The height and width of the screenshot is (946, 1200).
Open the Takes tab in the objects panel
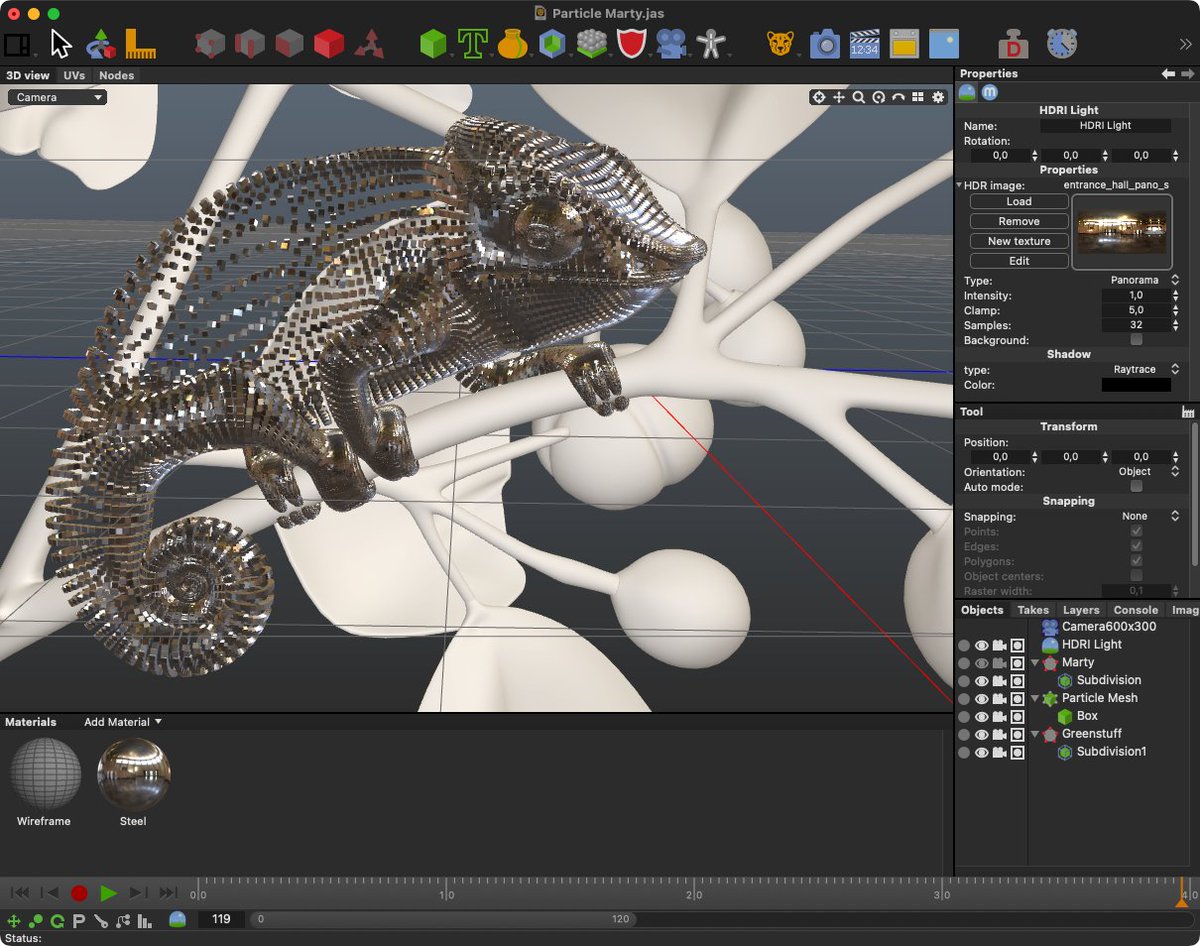1033,610
